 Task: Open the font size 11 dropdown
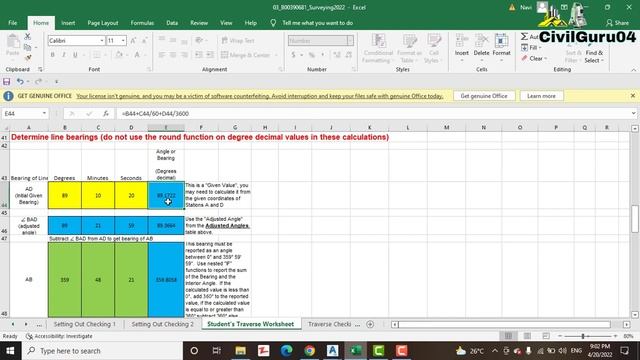pyautogui.click(x=123, y=40)
